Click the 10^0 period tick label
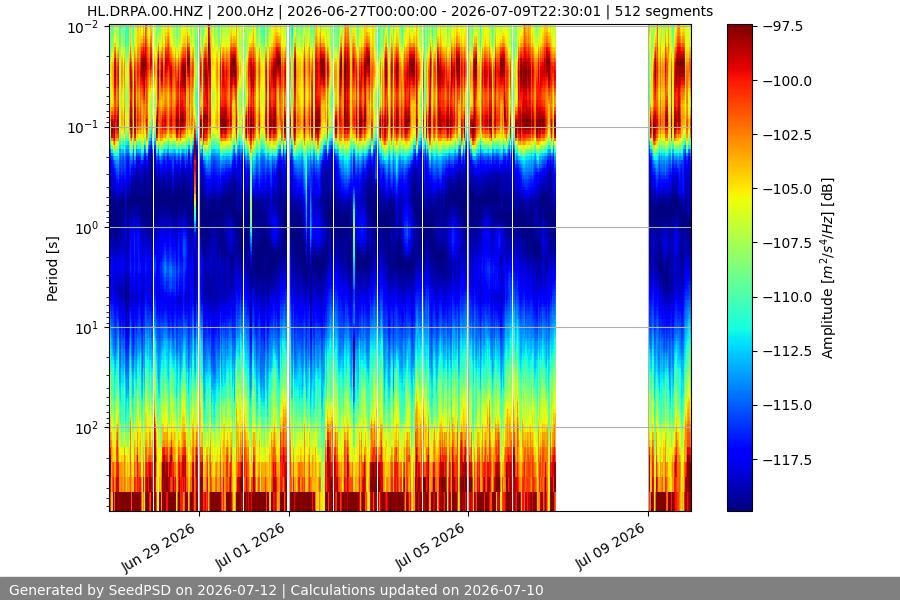The height and width of the screenshot is (600, 900). [x=86, y=227]
